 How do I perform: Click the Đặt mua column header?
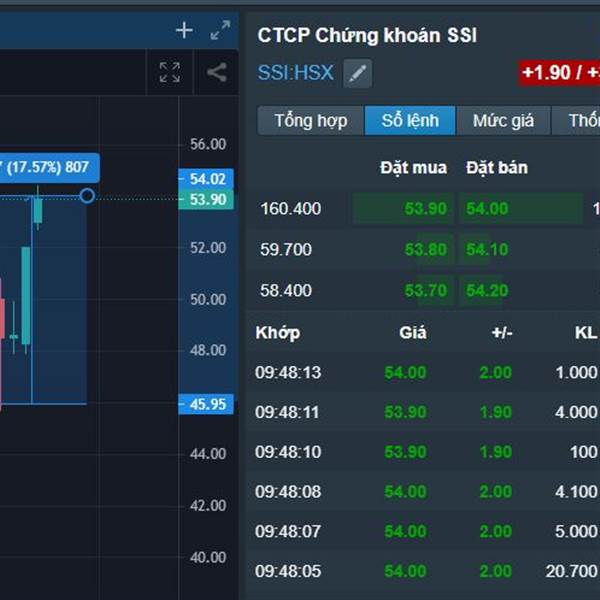[413, 168]
